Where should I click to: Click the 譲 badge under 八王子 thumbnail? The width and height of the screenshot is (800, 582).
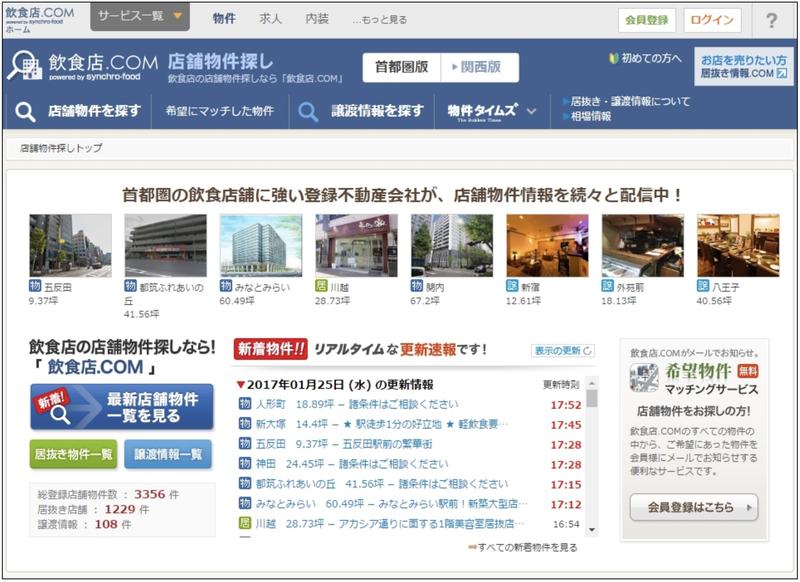coord(703,286)
